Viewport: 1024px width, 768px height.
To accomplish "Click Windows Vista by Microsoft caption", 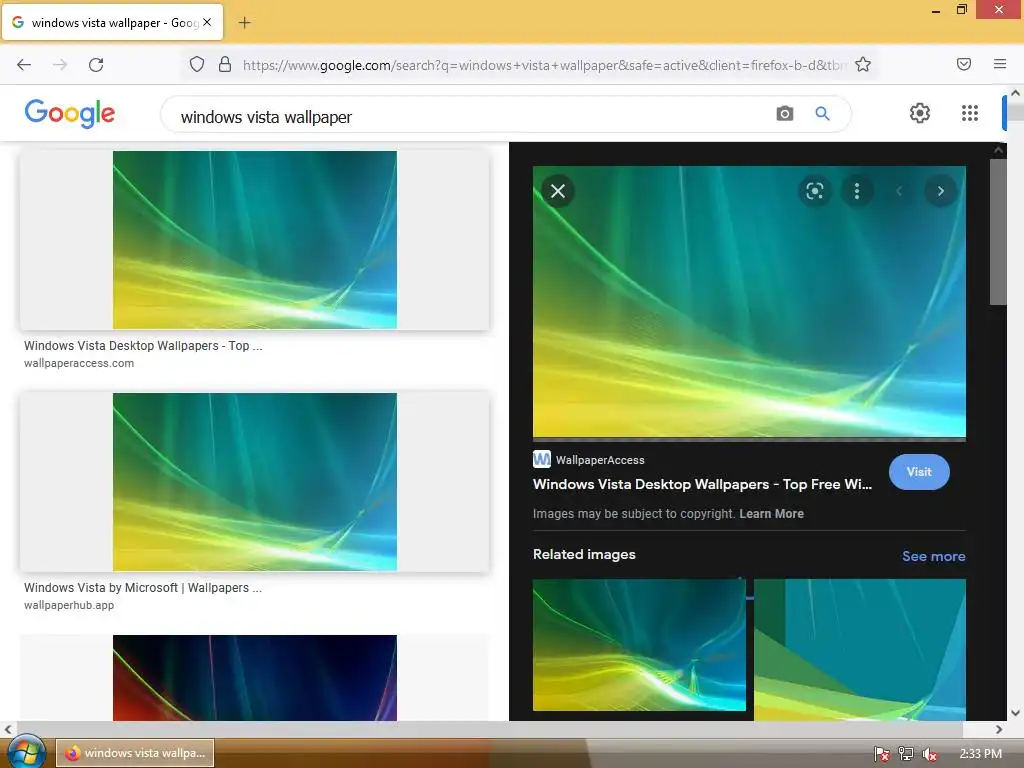I will click(x=142, y=588).
